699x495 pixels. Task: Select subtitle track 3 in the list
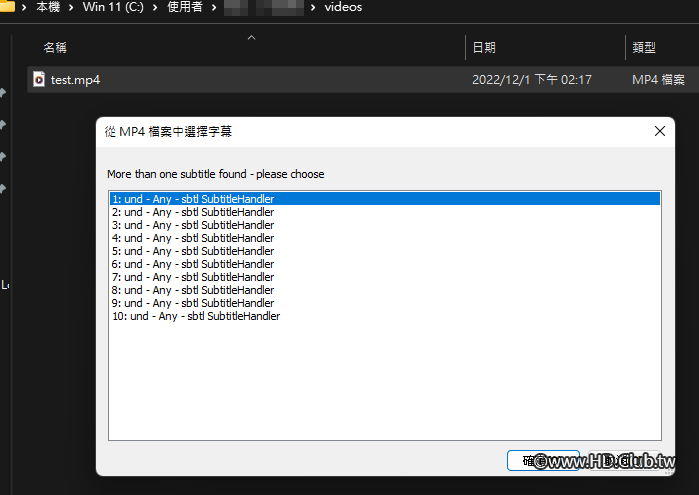(x=385, y=225)
